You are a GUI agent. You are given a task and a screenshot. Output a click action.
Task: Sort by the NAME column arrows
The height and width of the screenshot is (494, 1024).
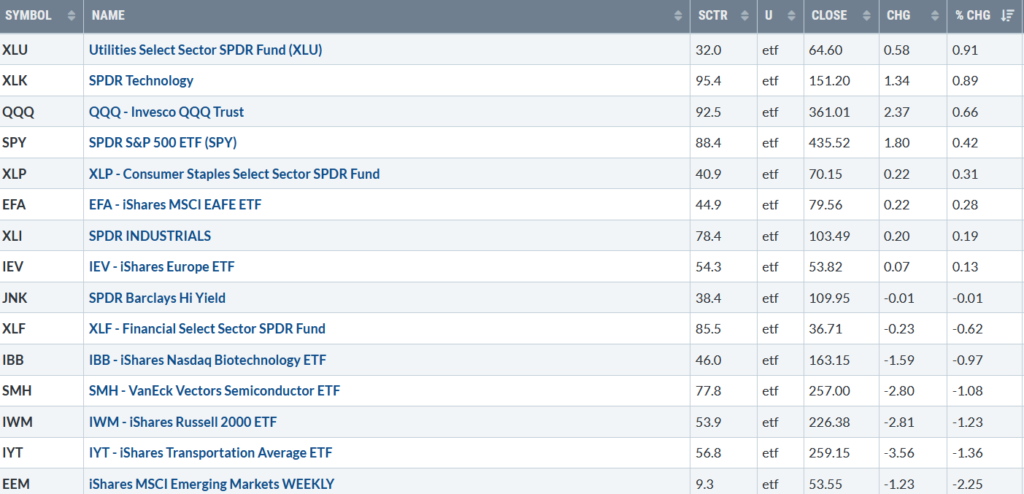(x=678, y=16)
